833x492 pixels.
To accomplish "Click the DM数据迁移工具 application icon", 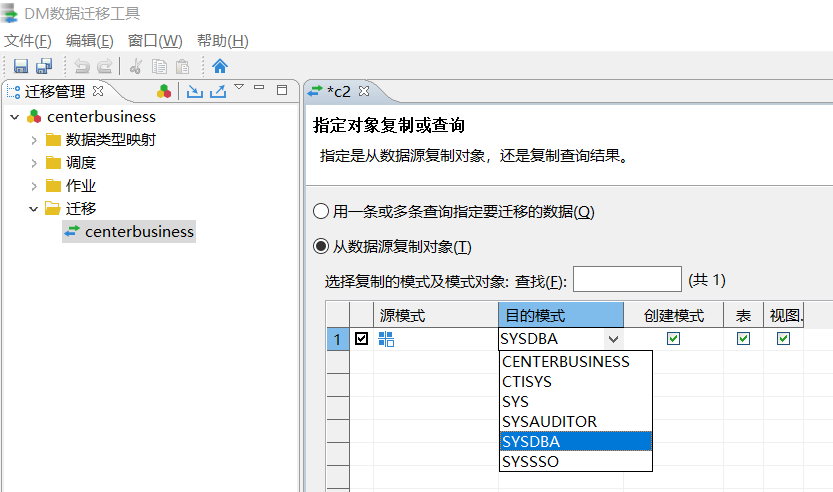I will pyautogui.click(x=9, y=13).
